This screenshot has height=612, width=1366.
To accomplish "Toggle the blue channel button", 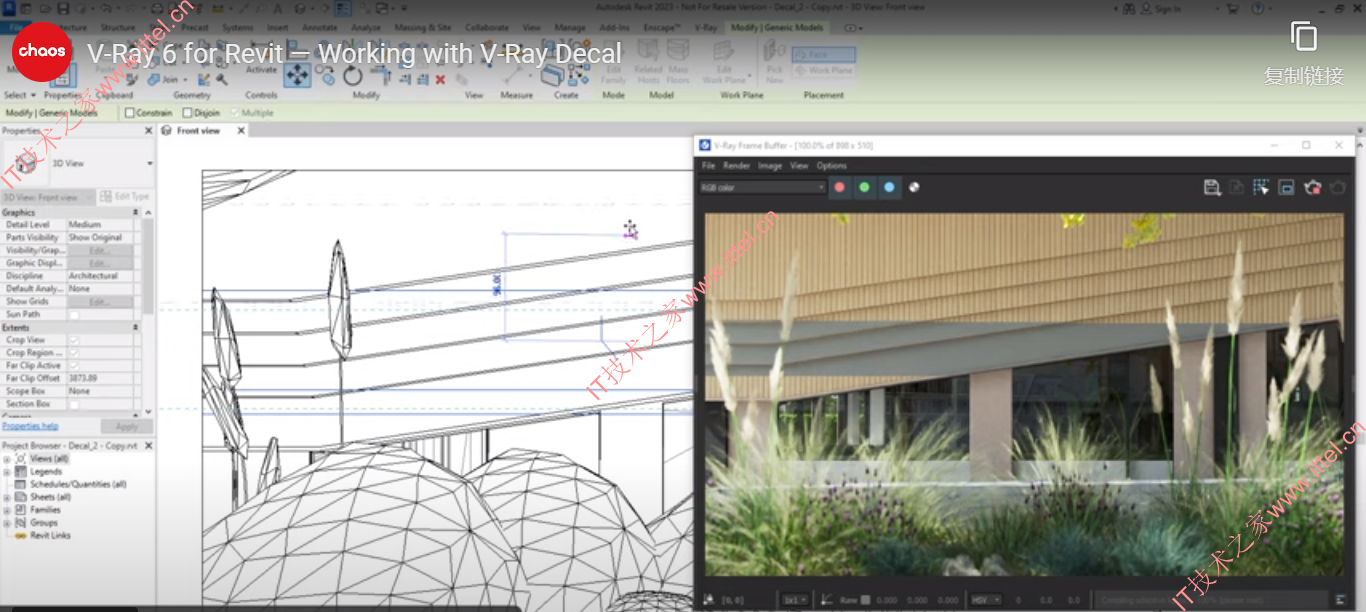I will click(889, 187).
